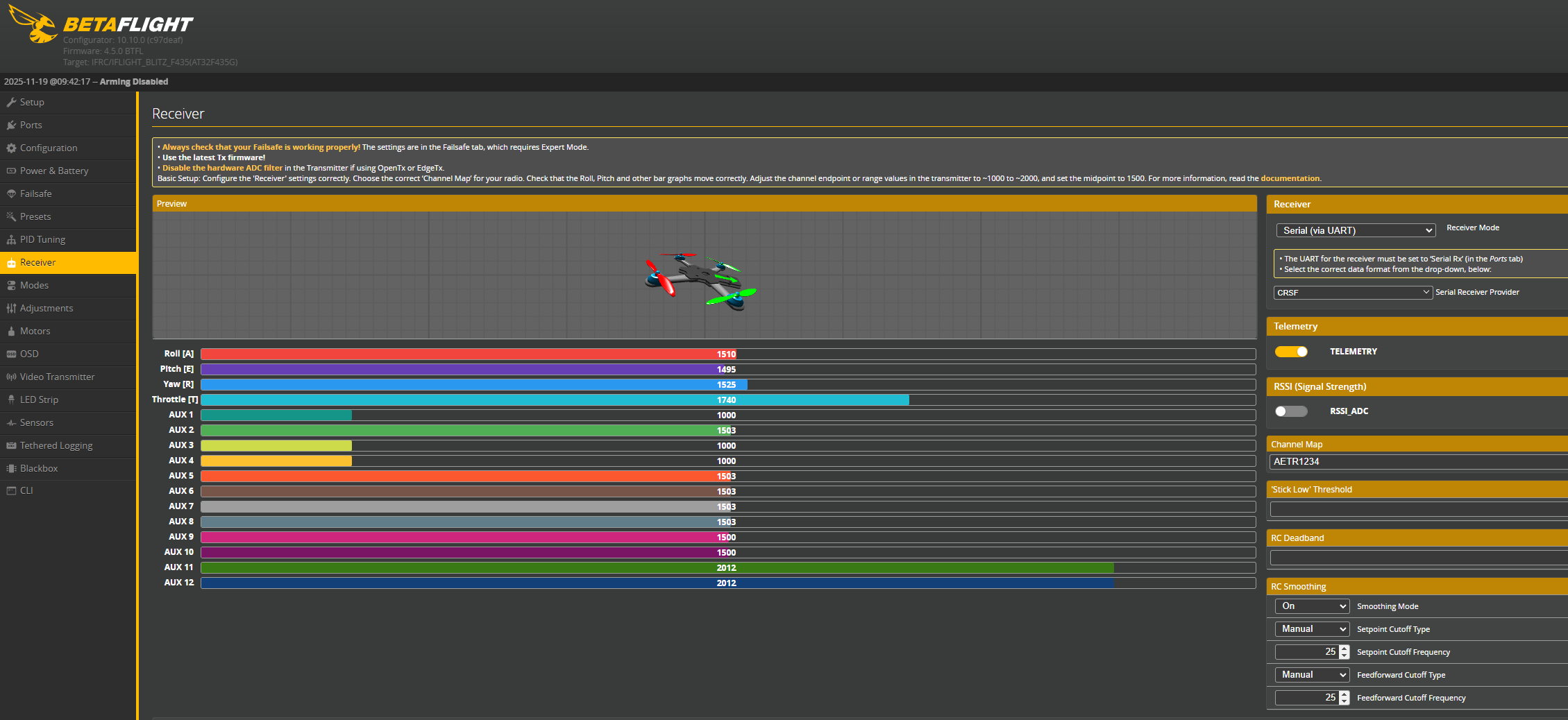Click the Ports plug icon
The width and height of the screenshot is (1568, 720).
[11, 125]
